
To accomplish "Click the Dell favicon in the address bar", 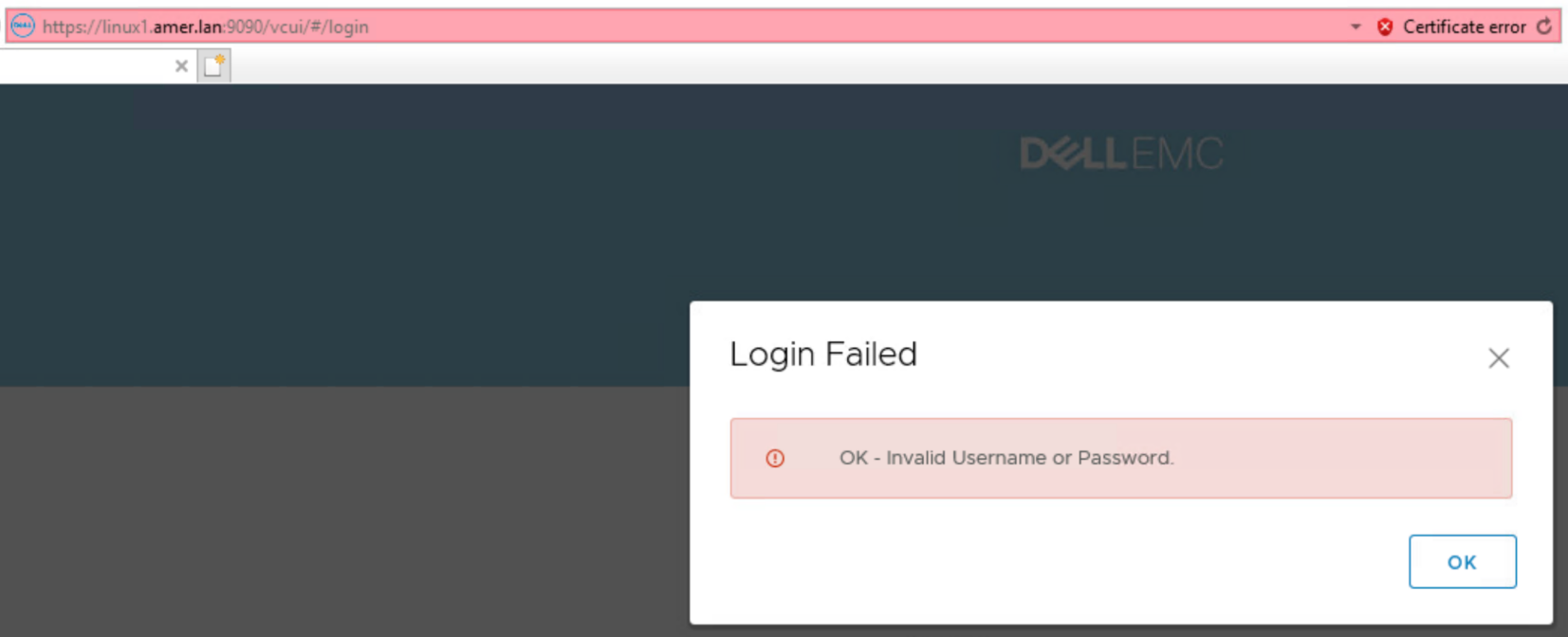I will click(x=22, y=27).
